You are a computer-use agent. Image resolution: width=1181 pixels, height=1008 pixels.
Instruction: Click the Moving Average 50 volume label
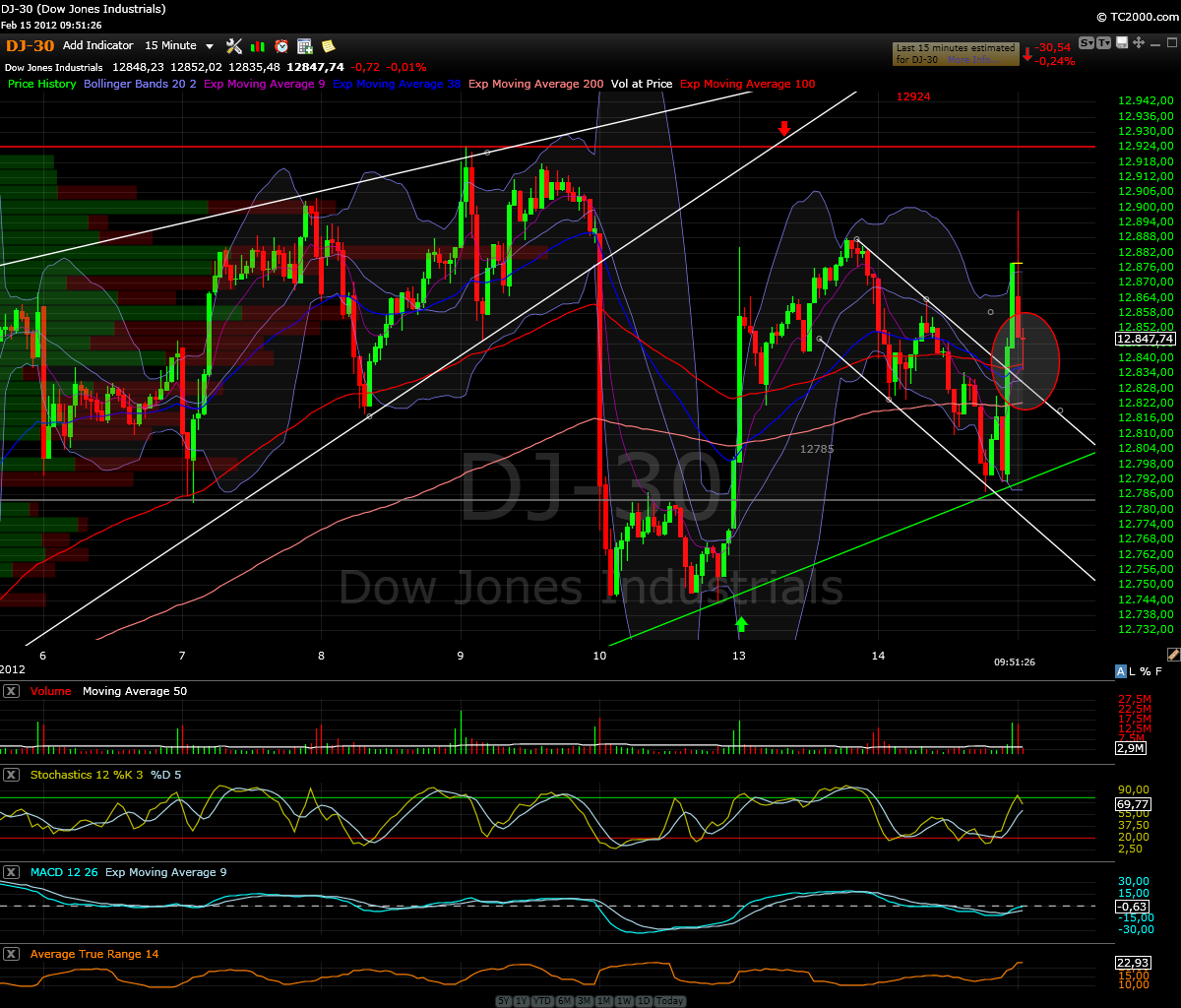(135, 691)
